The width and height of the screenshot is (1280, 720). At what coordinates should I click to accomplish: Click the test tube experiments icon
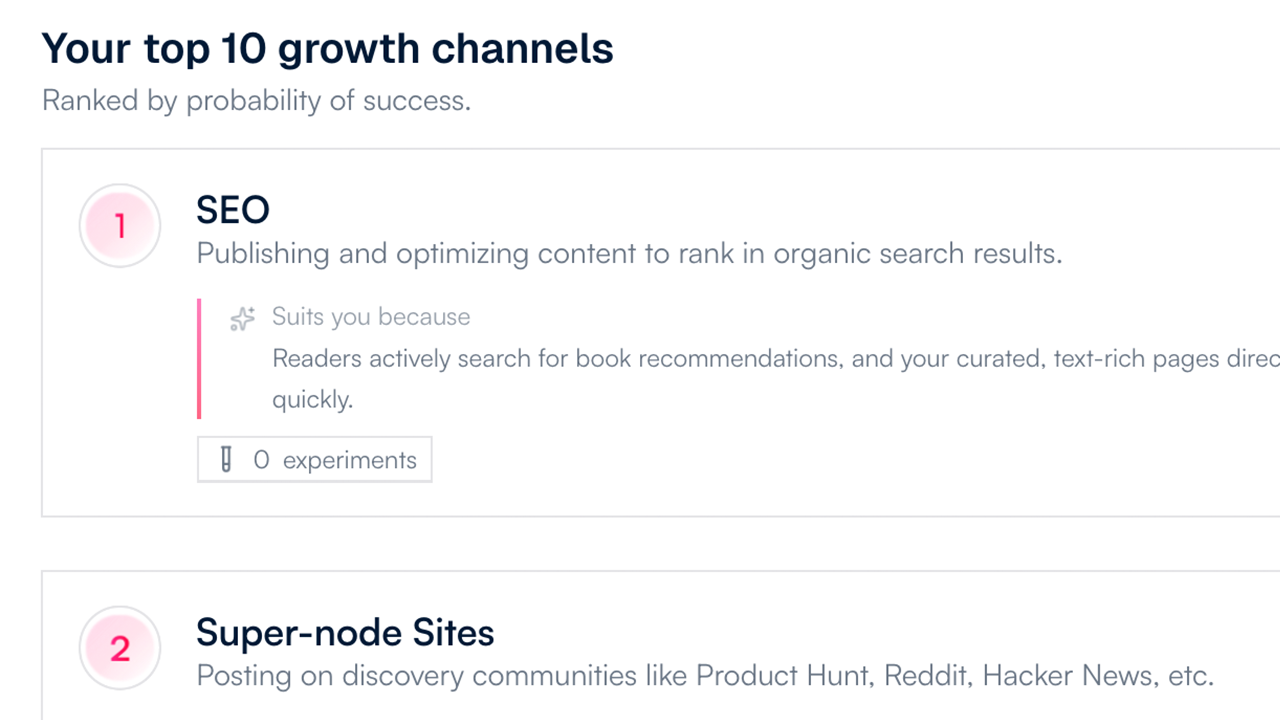pos(226,460)
